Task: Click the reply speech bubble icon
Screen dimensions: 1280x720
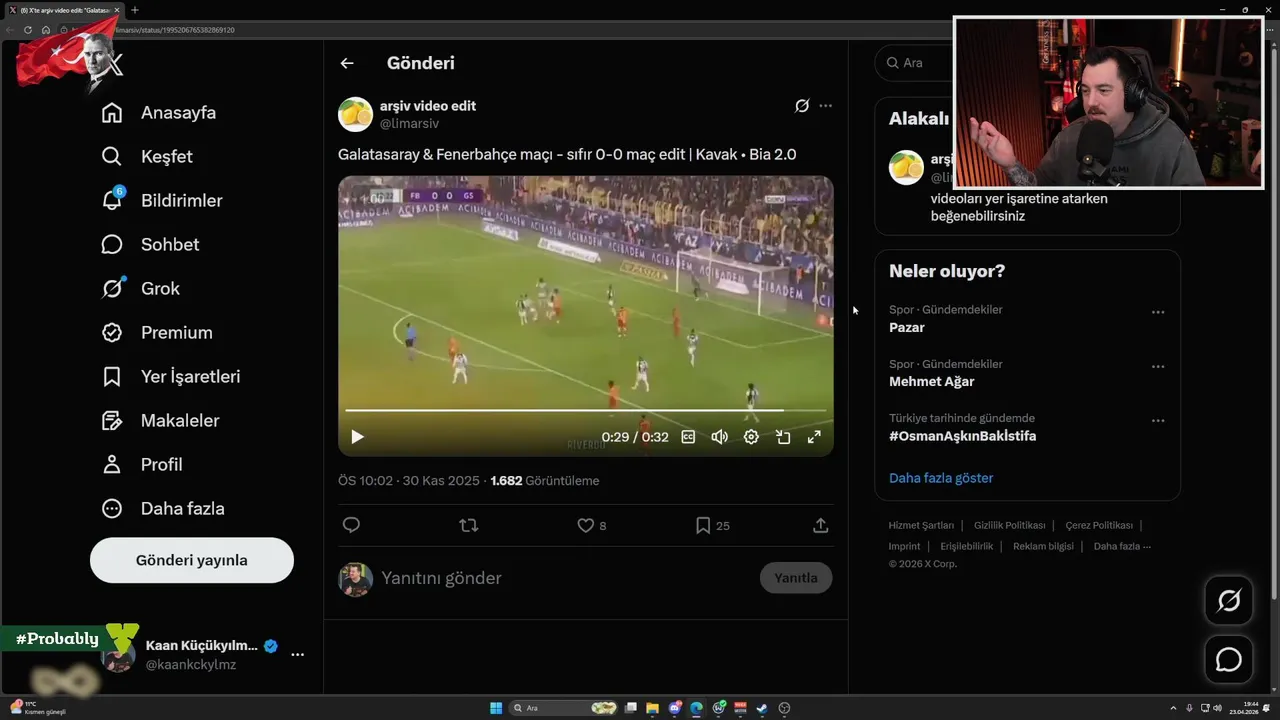Action: coord(351,525)
